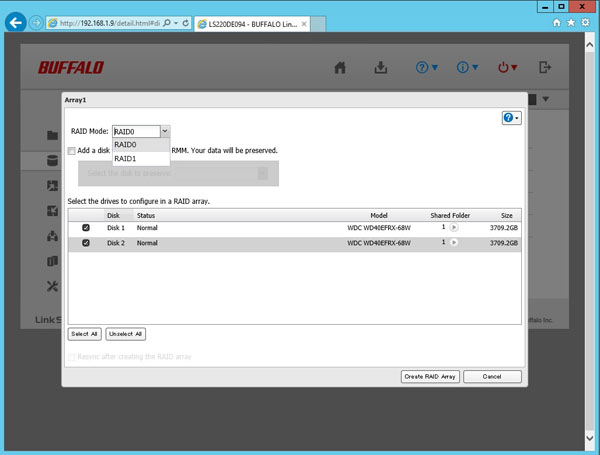Open the header help question-mark menu
Screen dimensions: 600x455
[x=426, y=68]
